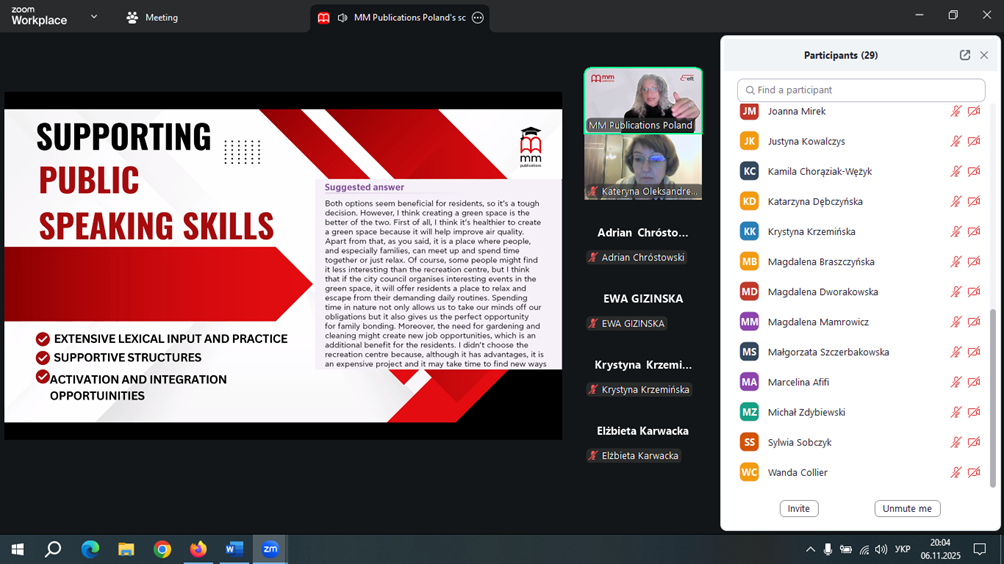This screenshot has height=564, width=1004.
Task: Toggle the video icon for Marcelina Afifi
Action: [x=974, y=382]
